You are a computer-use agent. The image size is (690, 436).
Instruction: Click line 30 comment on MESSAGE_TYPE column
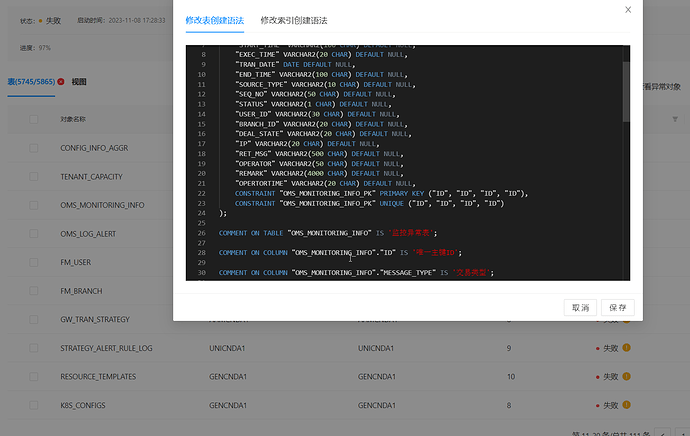pos(356,273)
